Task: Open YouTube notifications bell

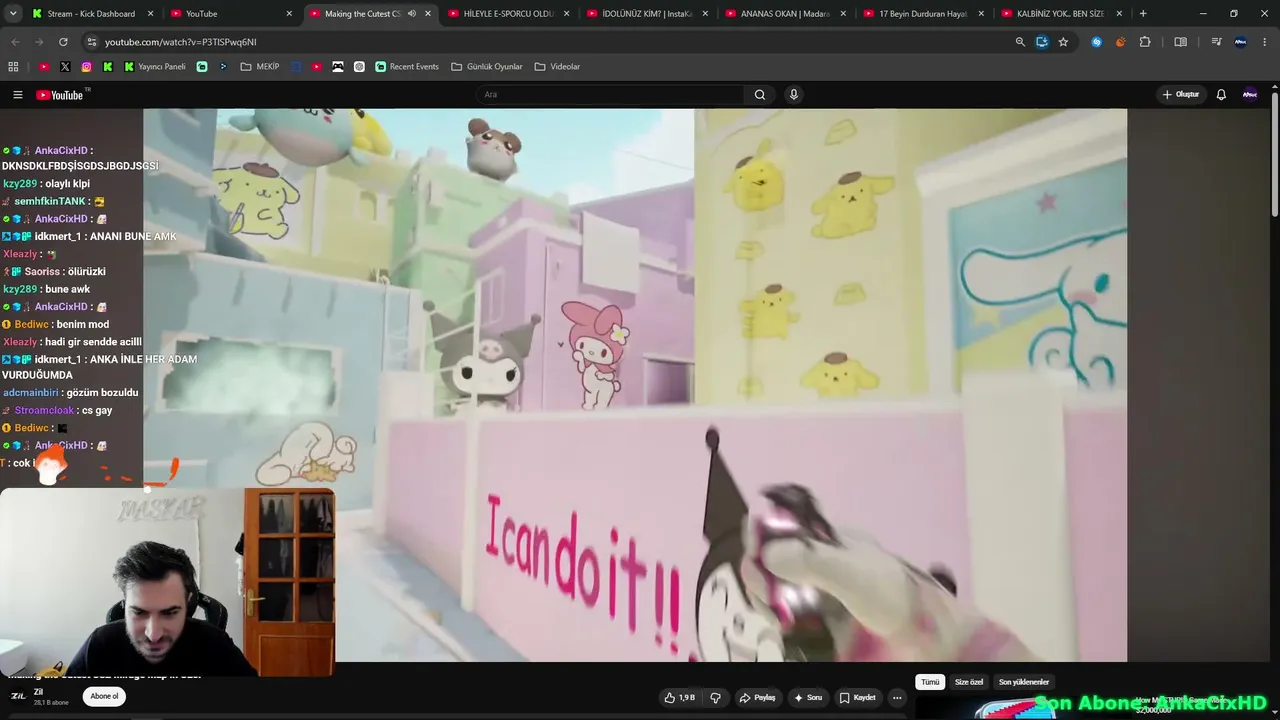Action: point(1221,95)
